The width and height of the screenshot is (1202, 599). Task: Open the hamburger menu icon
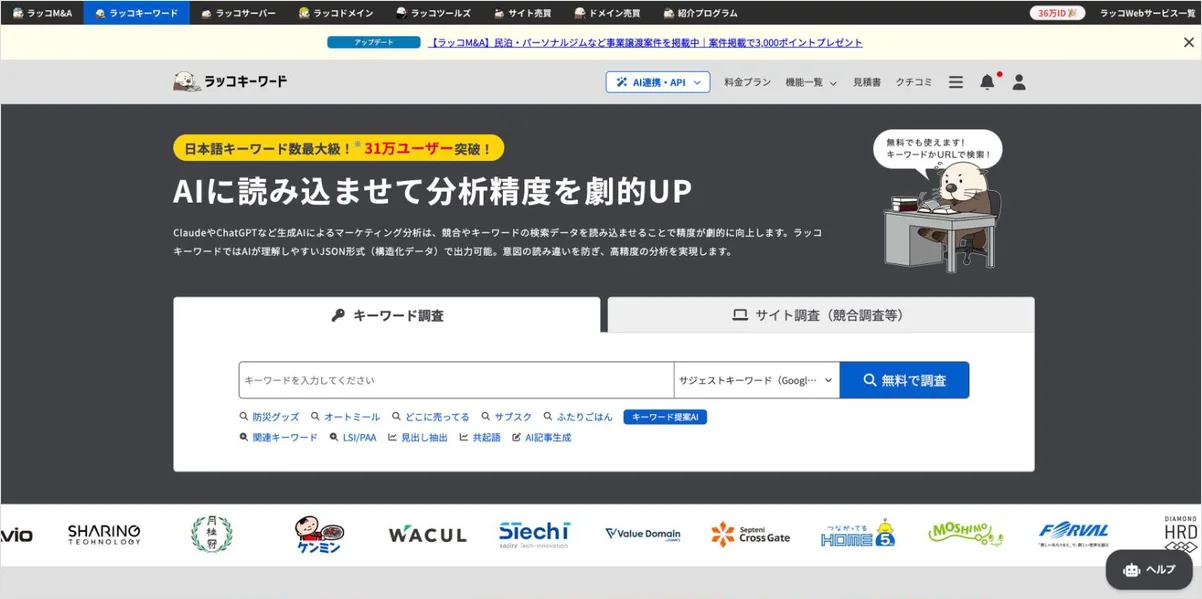(956, 82)
